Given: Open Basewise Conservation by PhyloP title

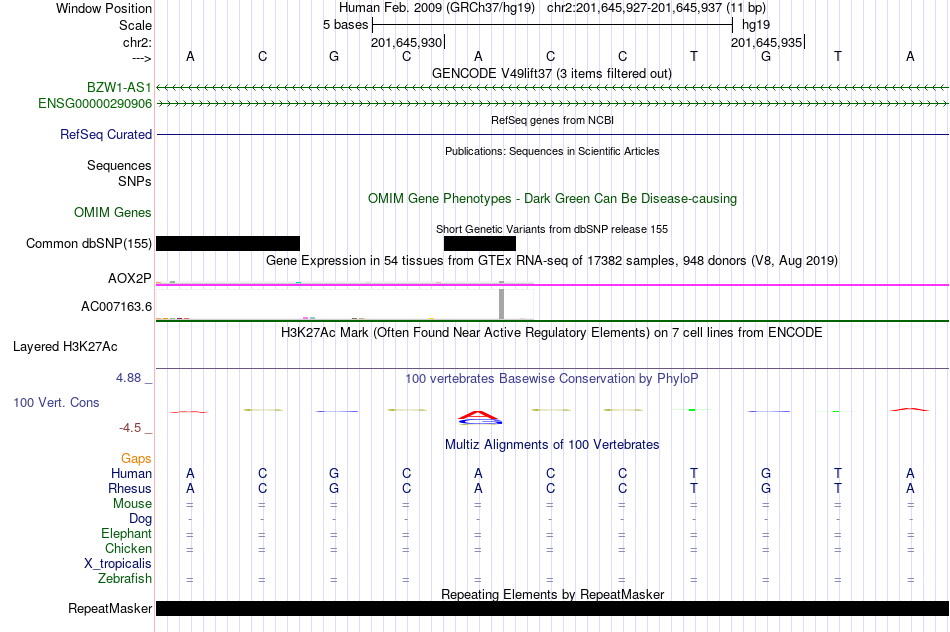Looking at the screenshot, I should (x=551, y=379).
